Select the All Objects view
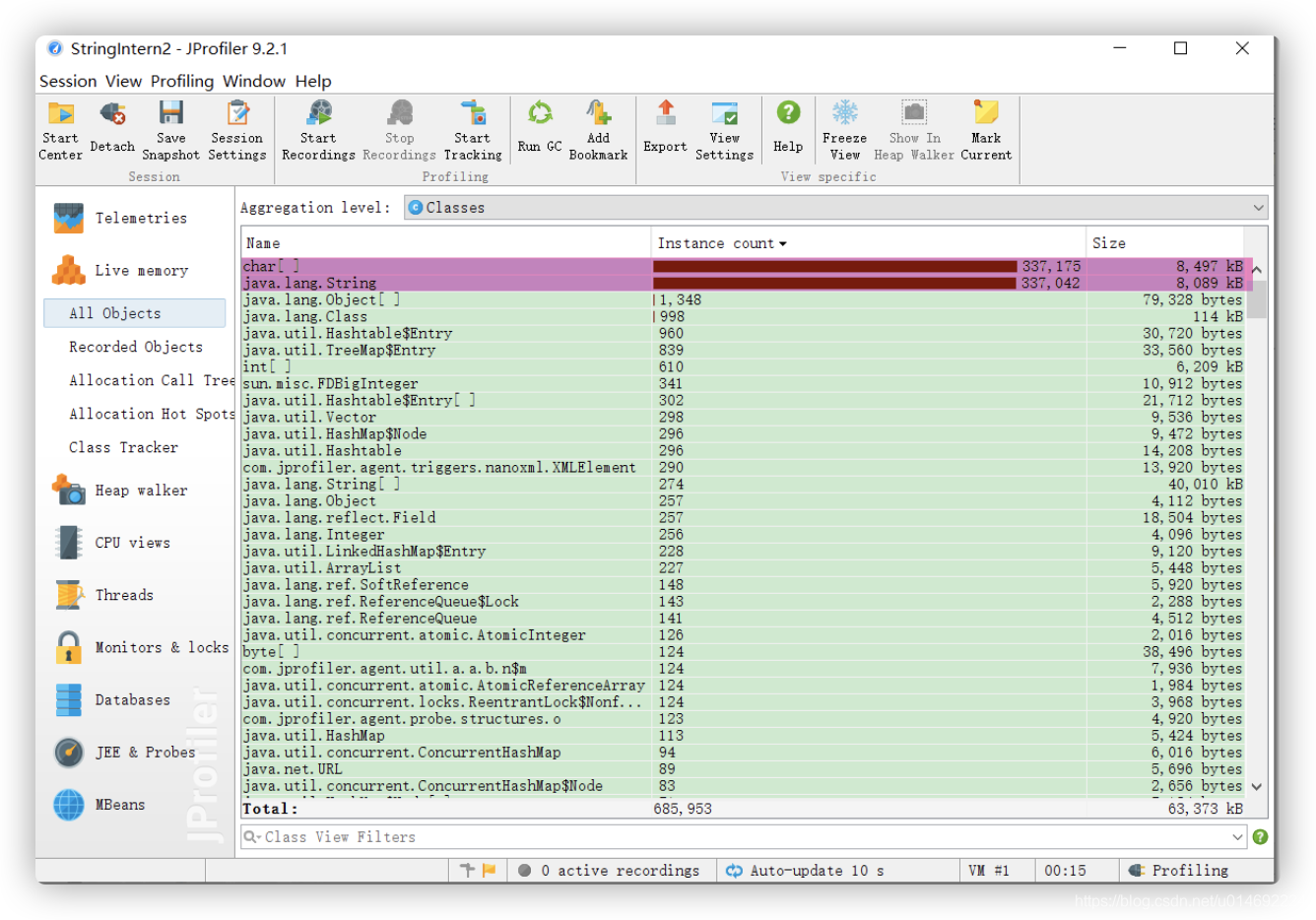1316x920 pixels. (x=135, y=312)
